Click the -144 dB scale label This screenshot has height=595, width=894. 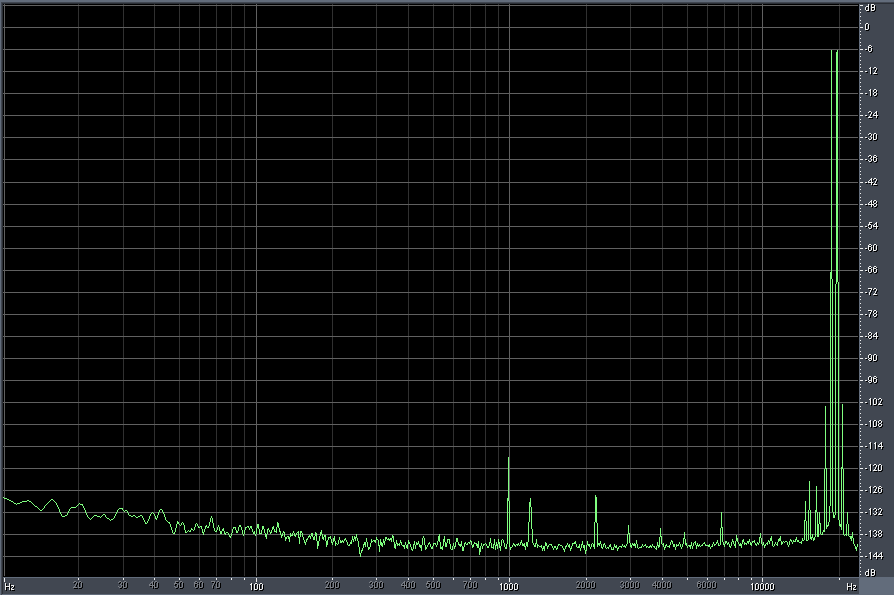(x=873, y=556)
